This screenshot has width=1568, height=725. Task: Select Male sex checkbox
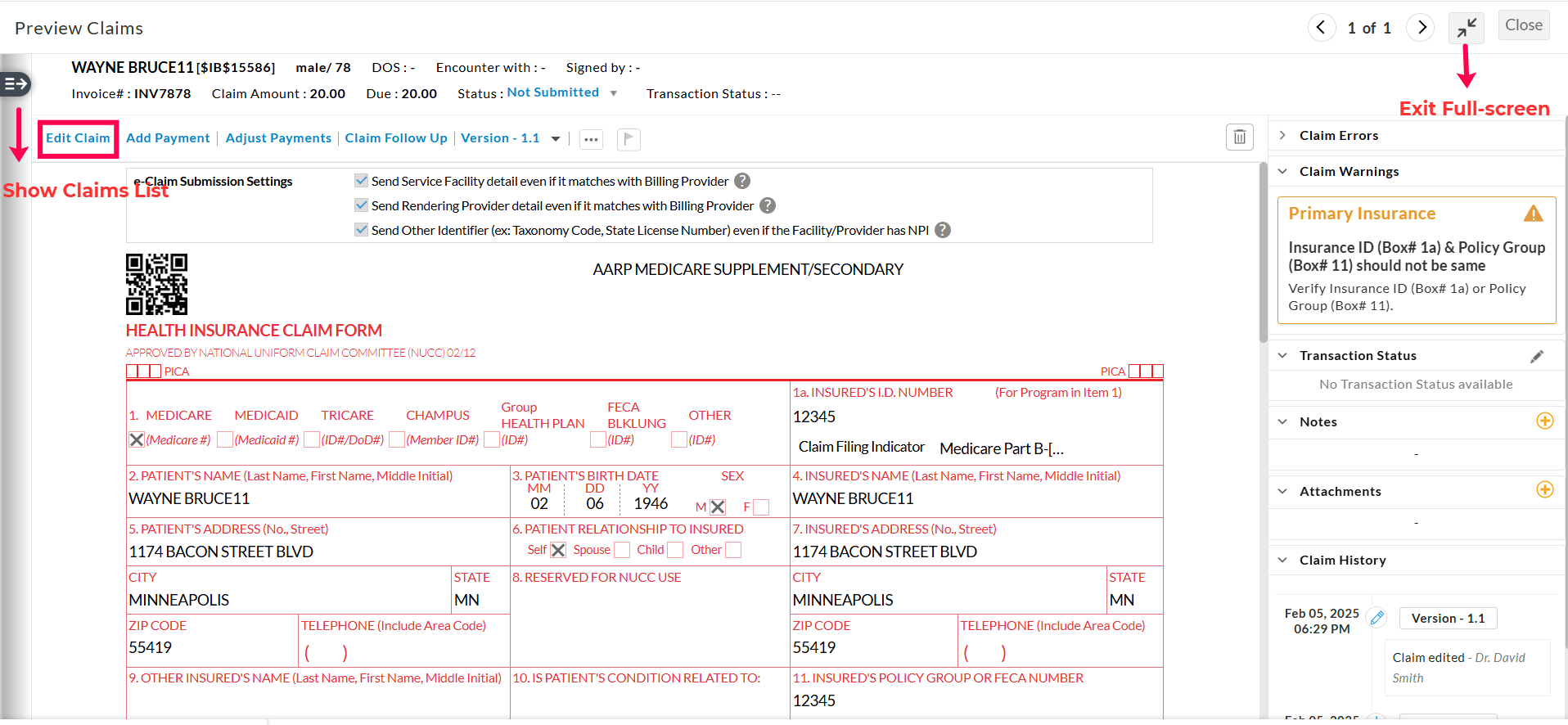[718, 507]
